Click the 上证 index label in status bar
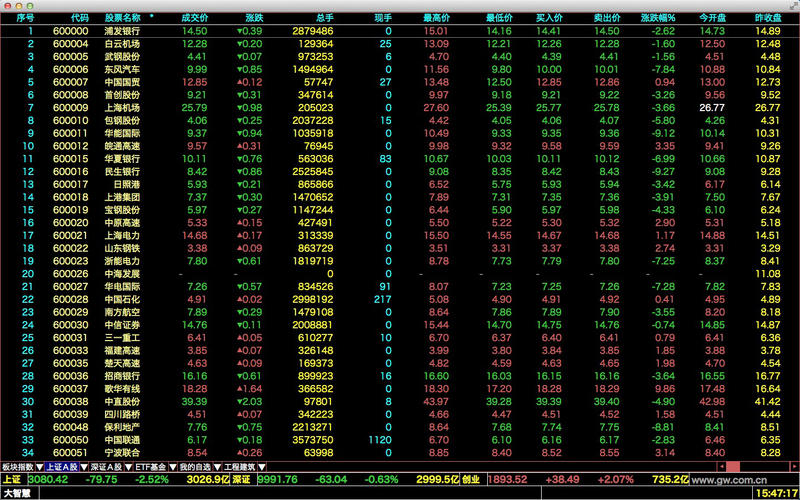This screenshot has width=800, height=500. point(12,480)
